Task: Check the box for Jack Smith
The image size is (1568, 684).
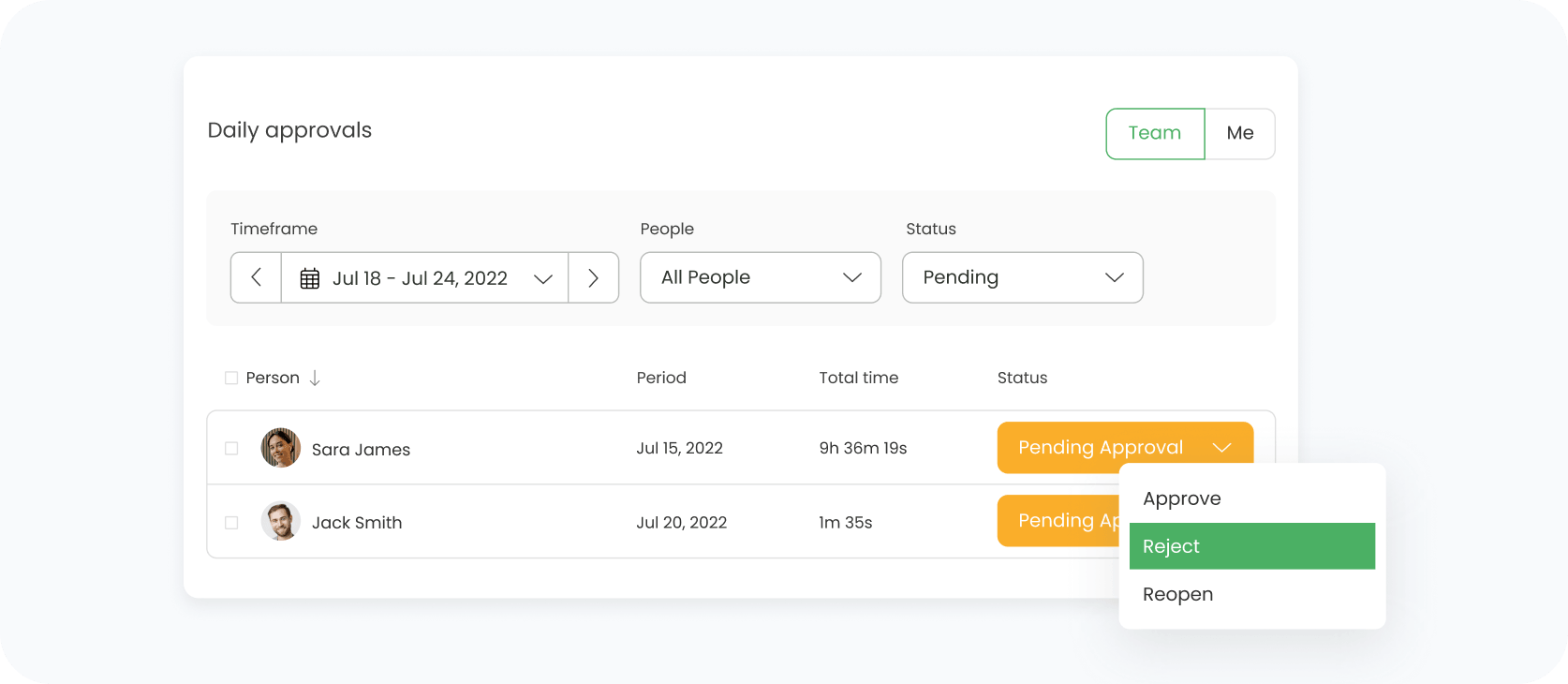Action: click(231, 523)
